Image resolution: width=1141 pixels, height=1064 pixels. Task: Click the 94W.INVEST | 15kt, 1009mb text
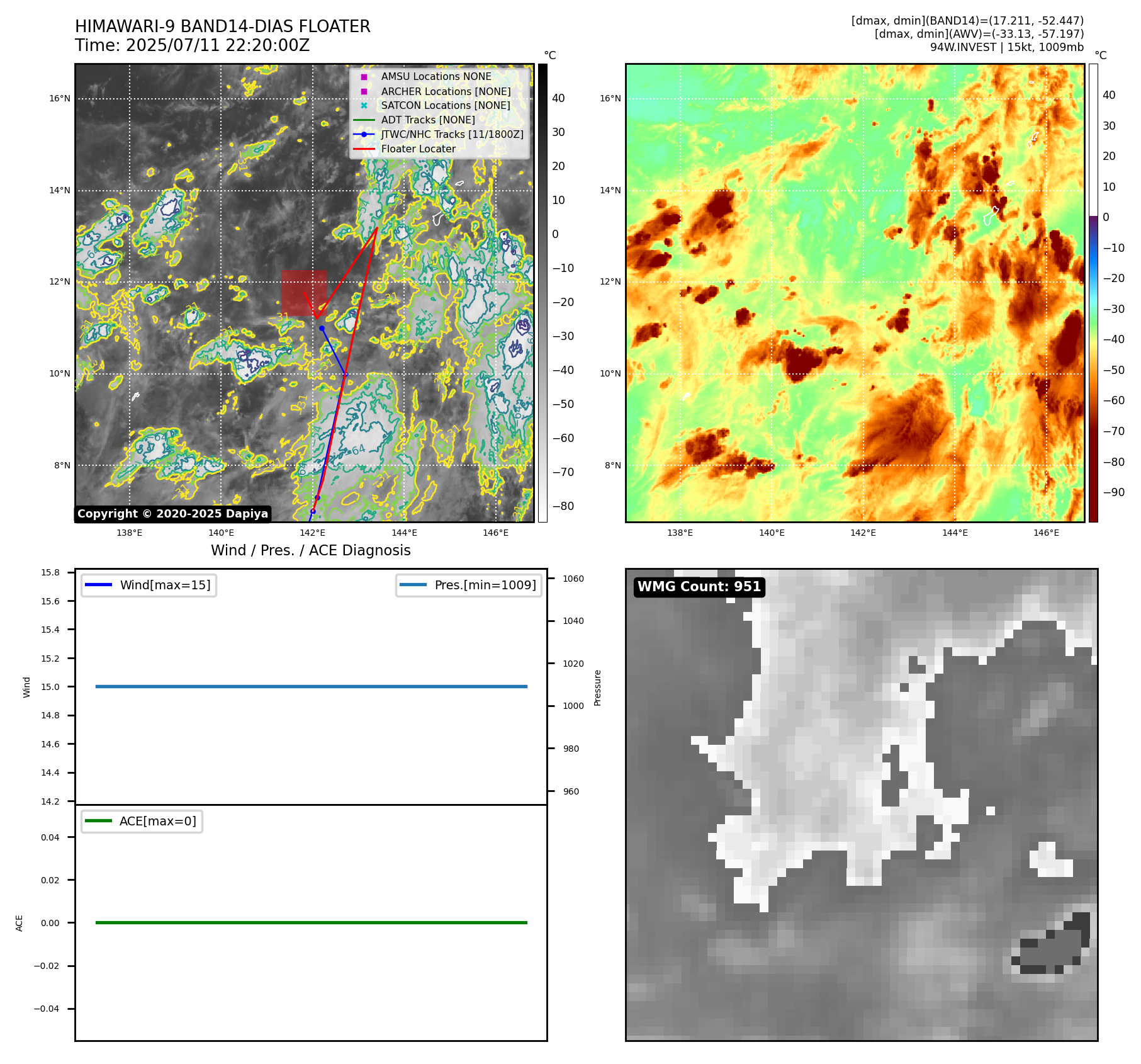pos(1007,47)
